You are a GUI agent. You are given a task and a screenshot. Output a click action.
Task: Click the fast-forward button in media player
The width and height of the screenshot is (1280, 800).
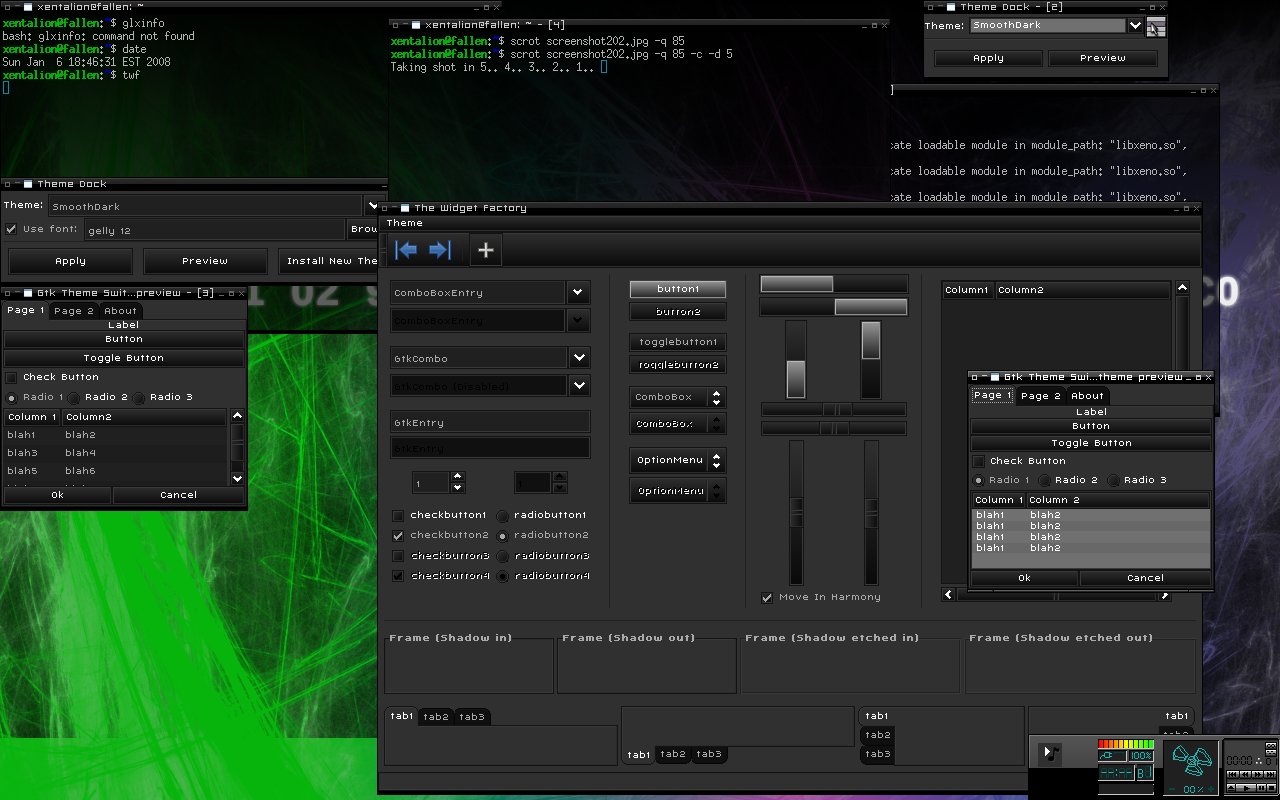pyautogui.click(x=1258, y=774)
